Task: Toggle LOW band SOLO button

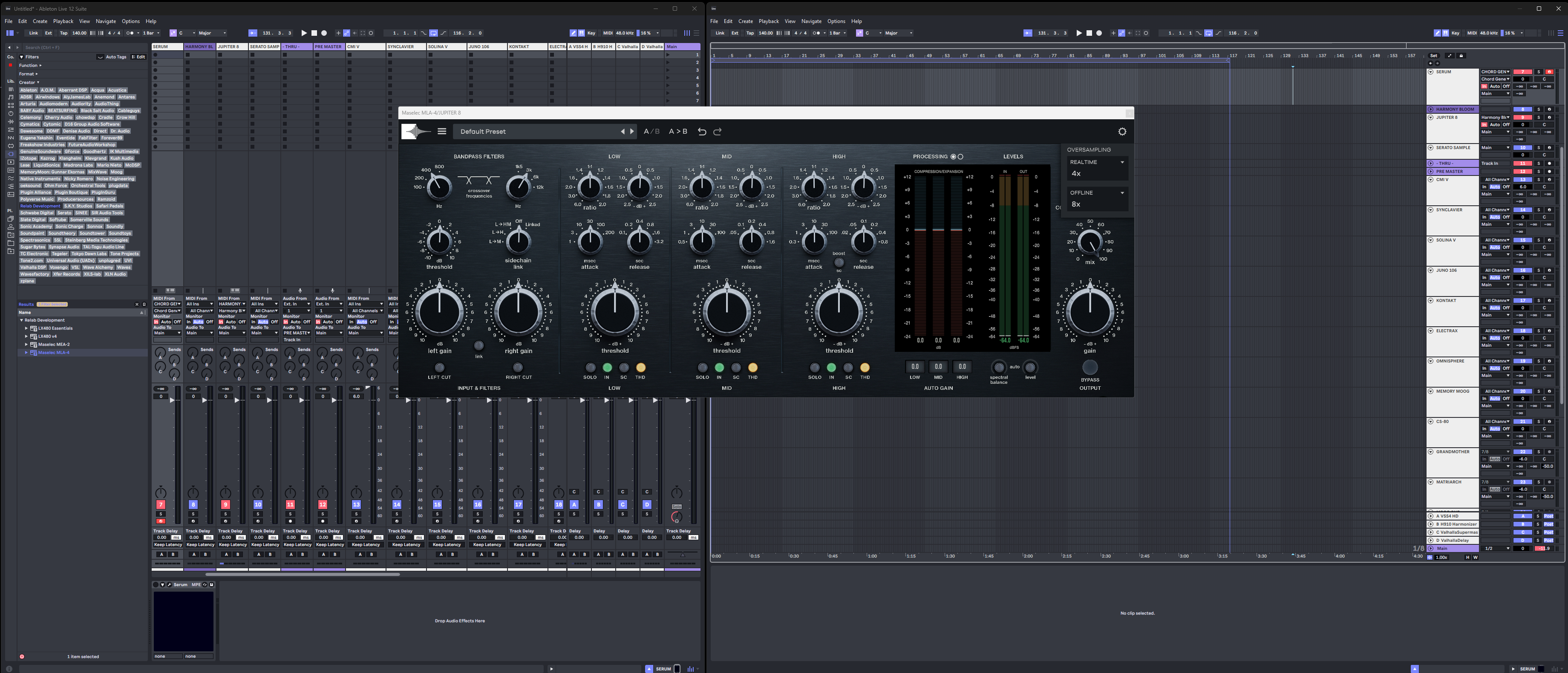Action: [590, 368]
